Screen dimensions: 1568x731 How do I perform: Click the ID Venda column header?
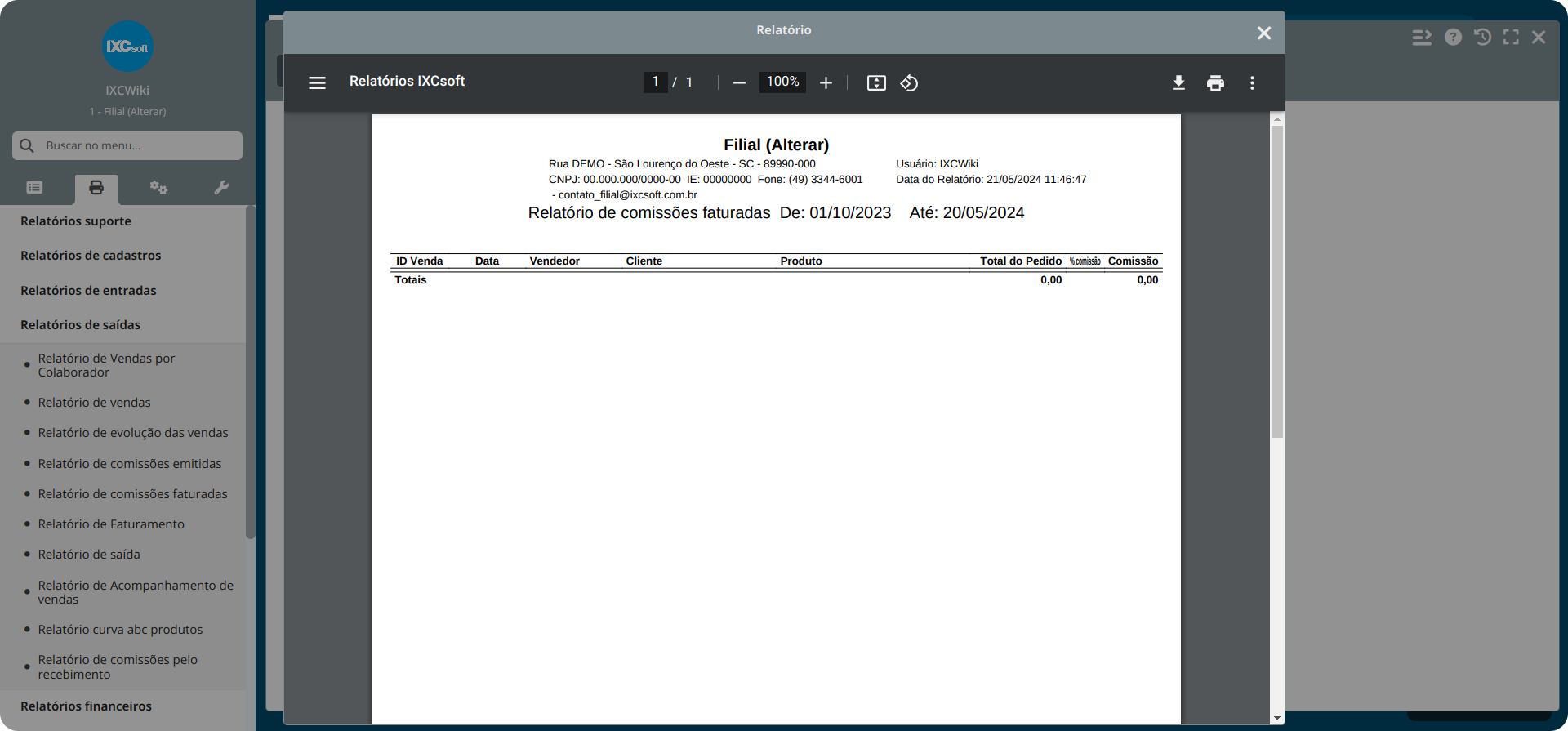[x=420, y=261]
